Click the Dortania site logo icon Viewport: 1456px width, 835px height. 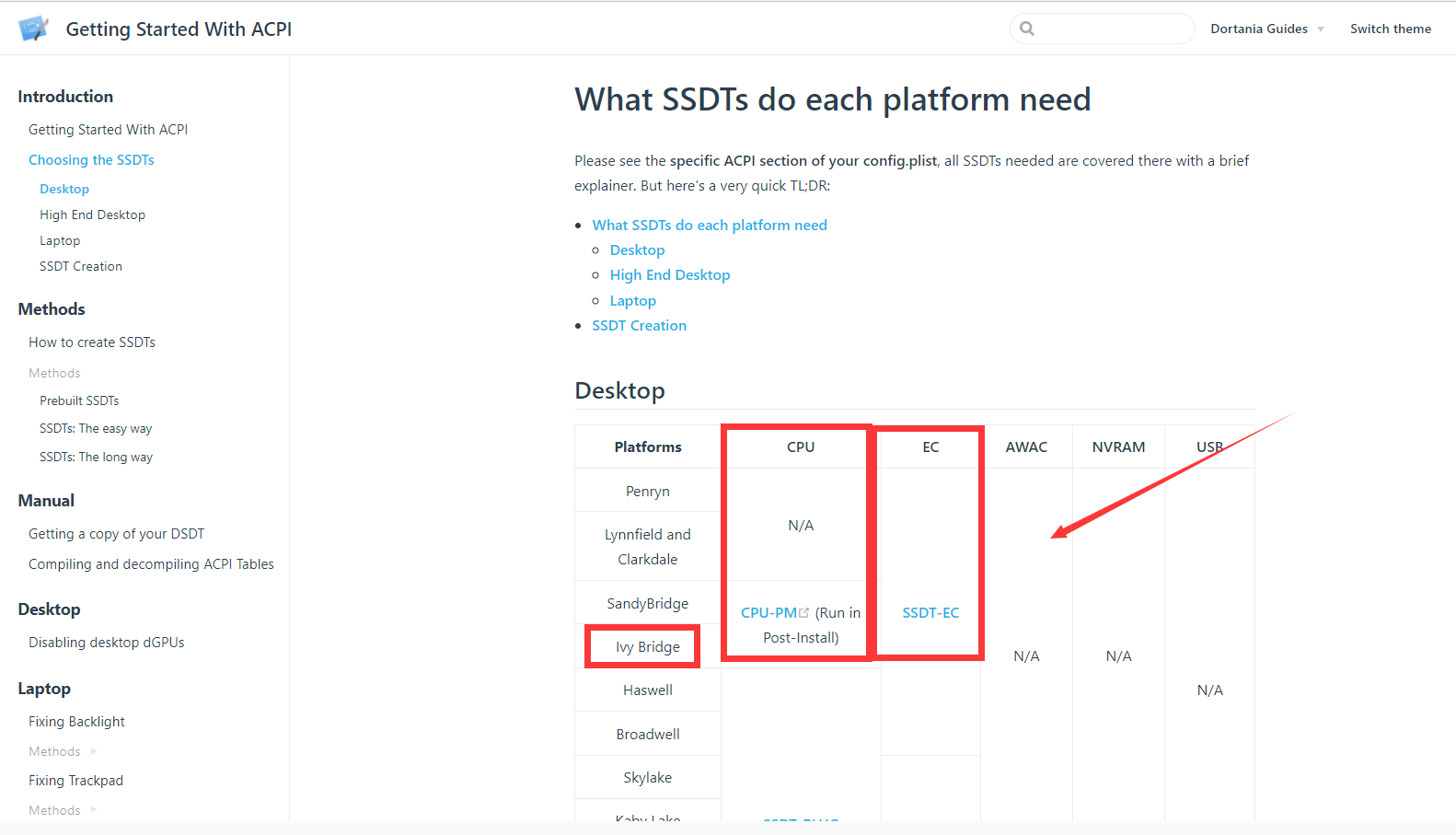(x=33, y=29)
